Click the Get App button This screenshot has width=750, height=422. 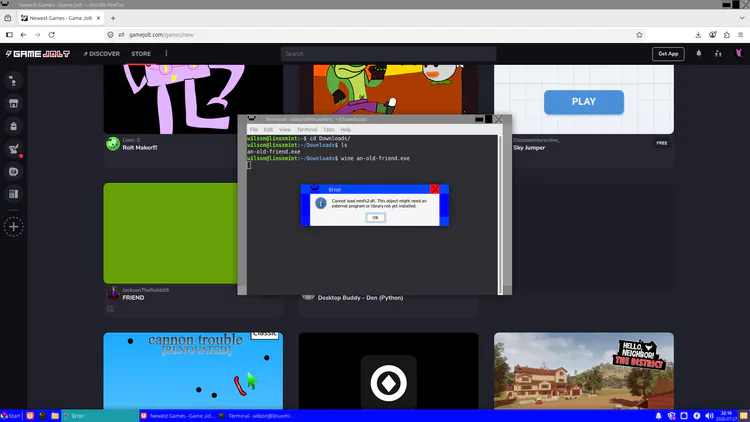click(668, 54)
